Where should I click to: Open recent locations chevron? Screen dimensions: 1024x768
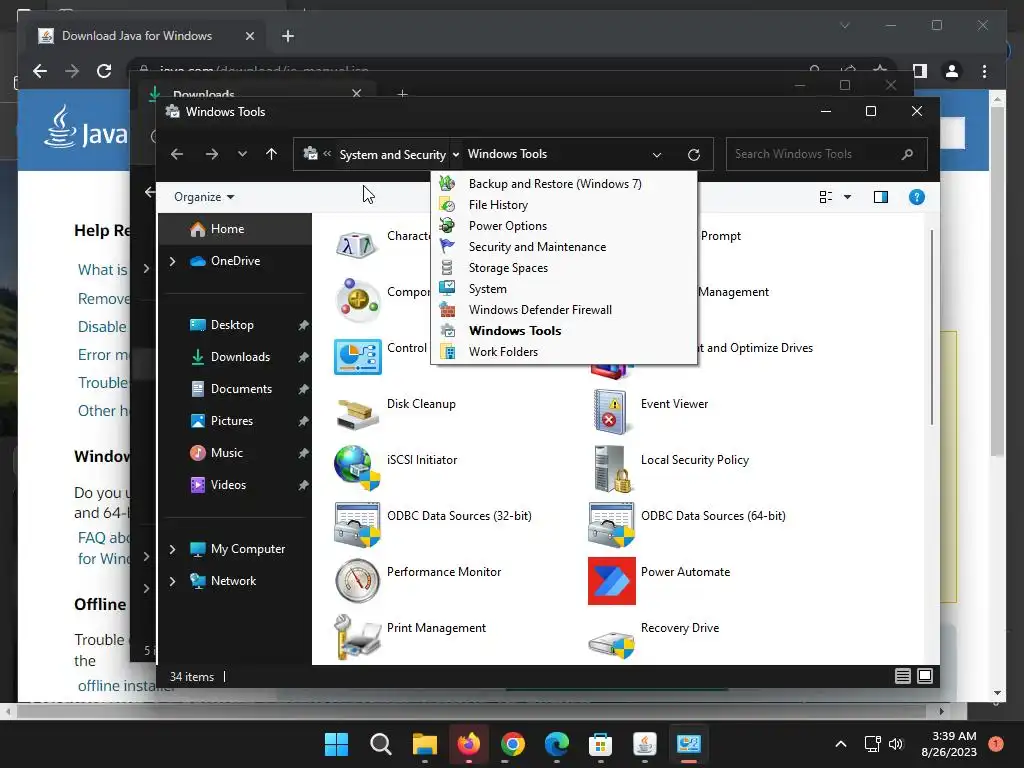[x=242, y=154]
